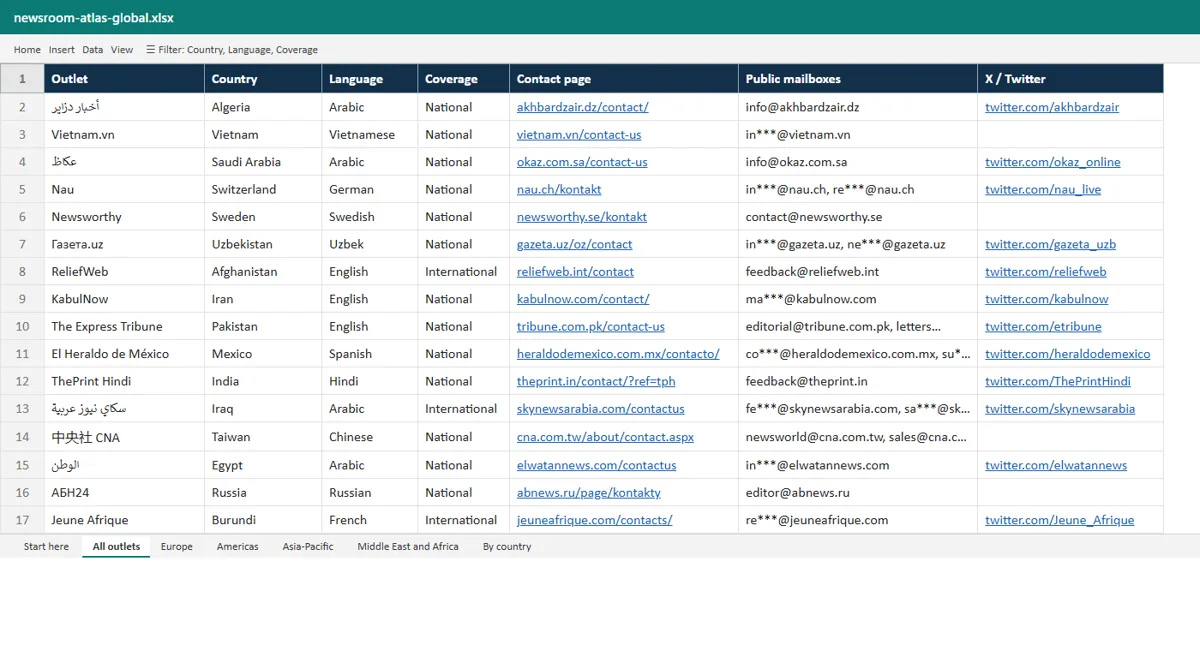
Task: Open the Home menu
Action: [x=27, y=49]
